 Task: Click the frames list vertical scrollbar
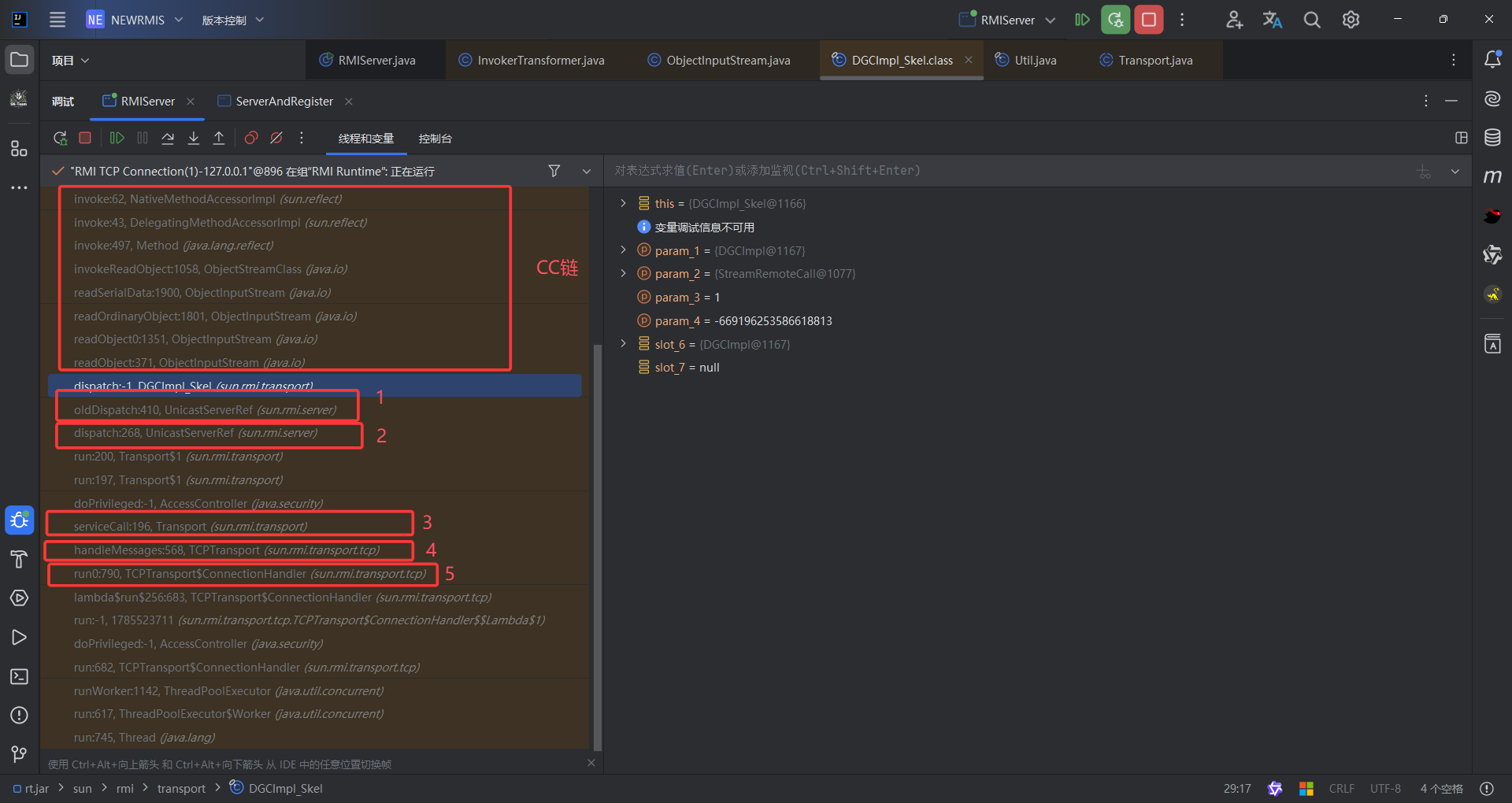[x=597, y=547]
